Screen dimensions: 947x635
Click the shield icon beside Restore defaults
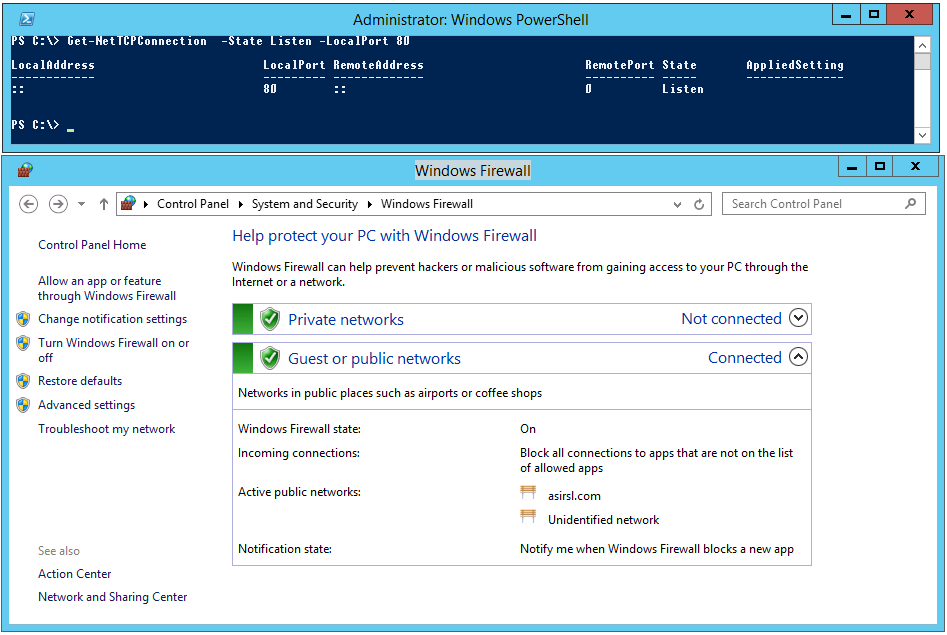coord(24,381)
